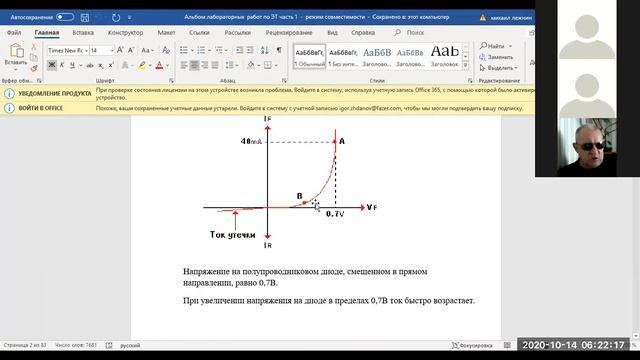Open the Quick Access Toolbar customize arrow

point(130,18)
